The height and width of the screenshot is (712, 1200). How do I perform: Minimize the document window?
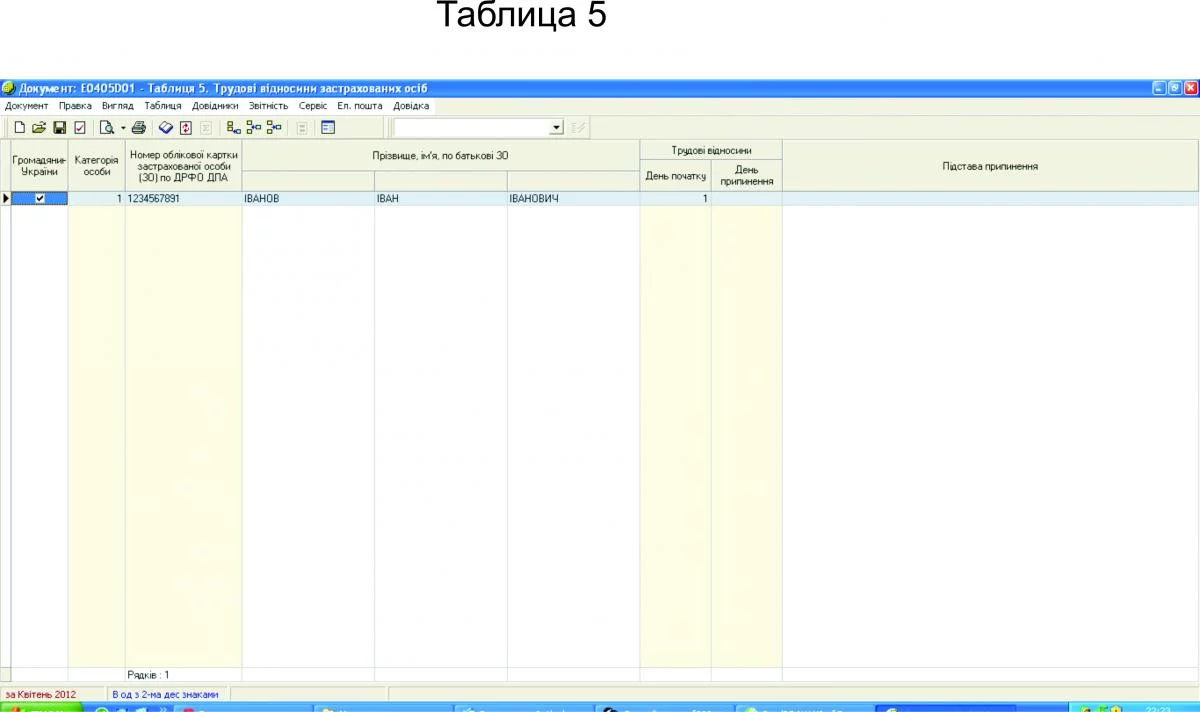click(1159, 88)
